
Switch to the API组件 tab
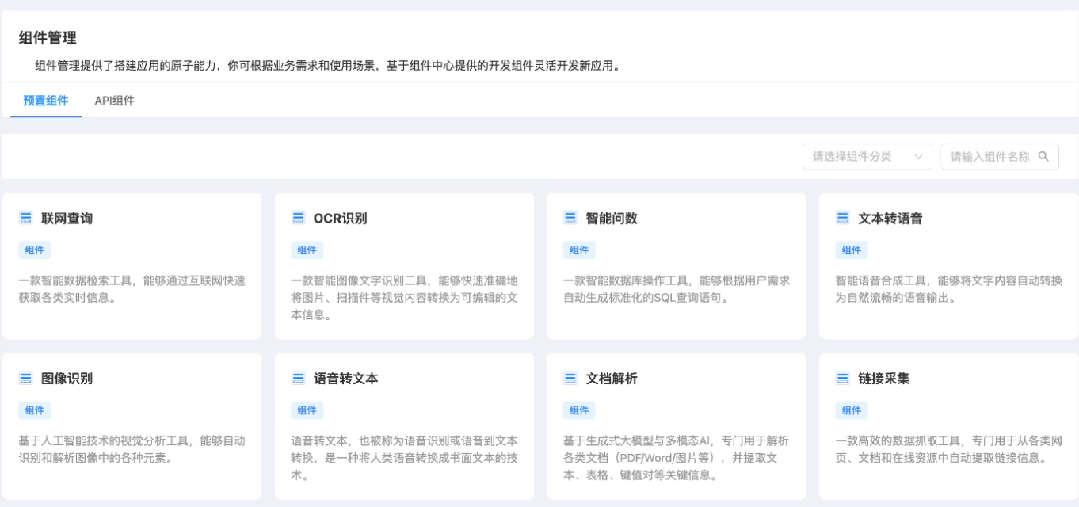click(x=114, y=100)
